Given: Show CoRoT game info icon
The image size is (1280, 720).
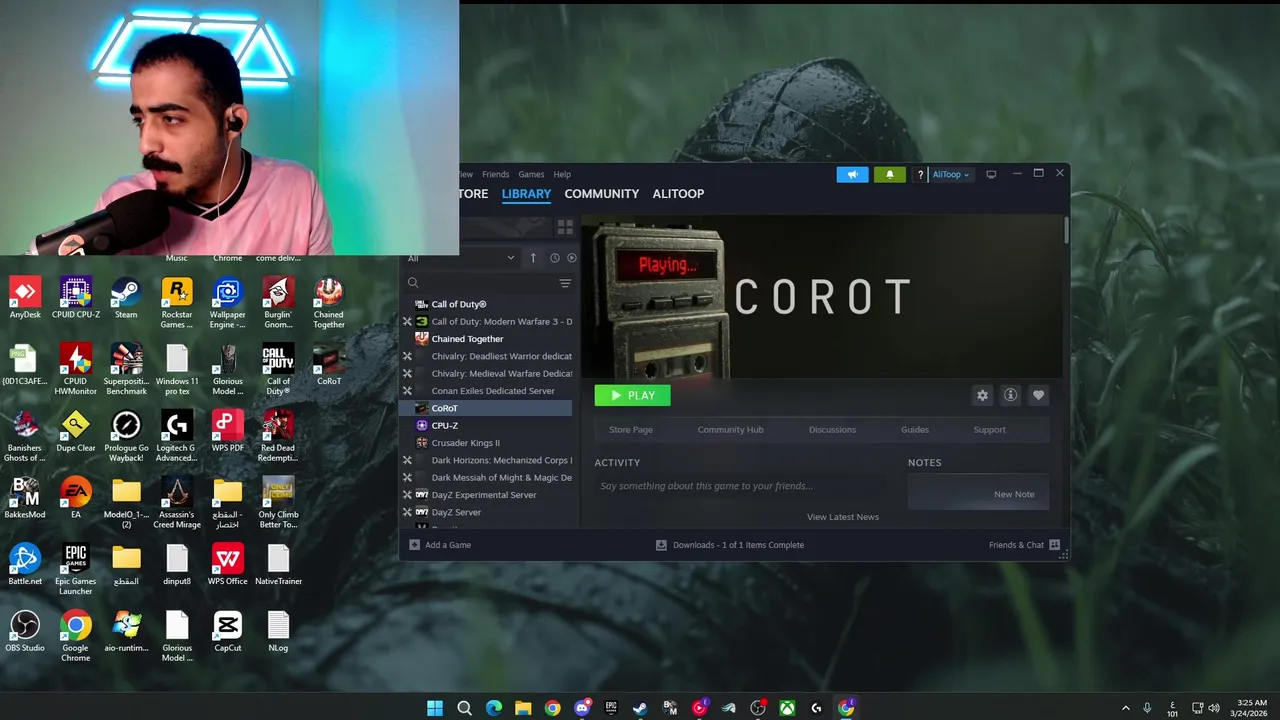Looking at the screenshot, I should 1010,395.
